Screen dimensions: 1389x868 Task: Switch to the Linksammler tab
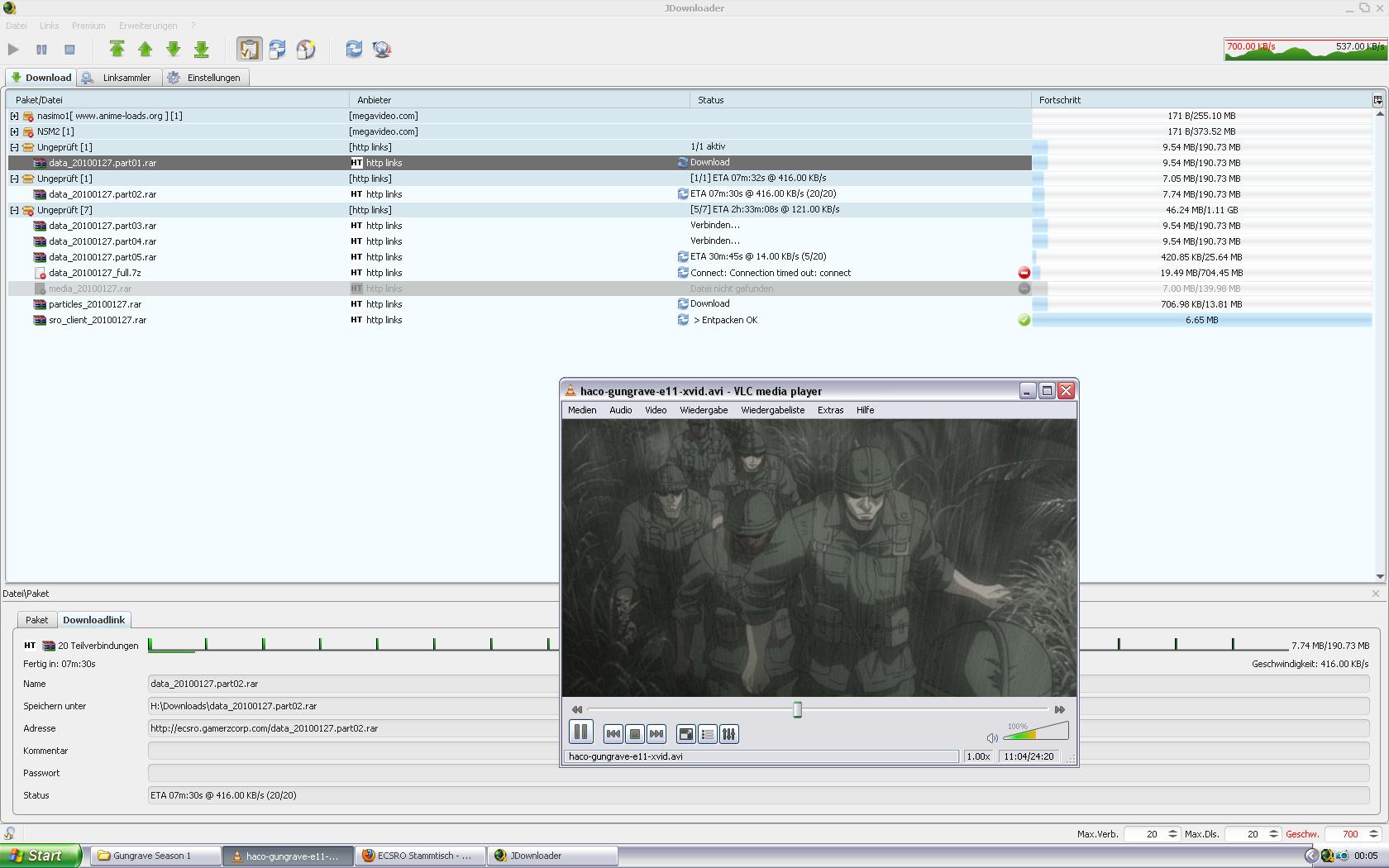(126, 78)
